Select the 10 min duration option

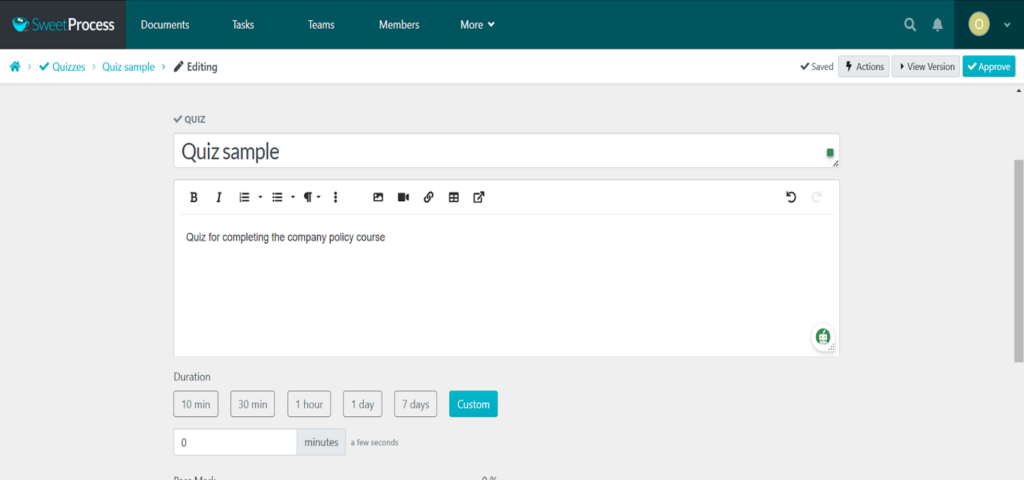(x=195, y=404)
